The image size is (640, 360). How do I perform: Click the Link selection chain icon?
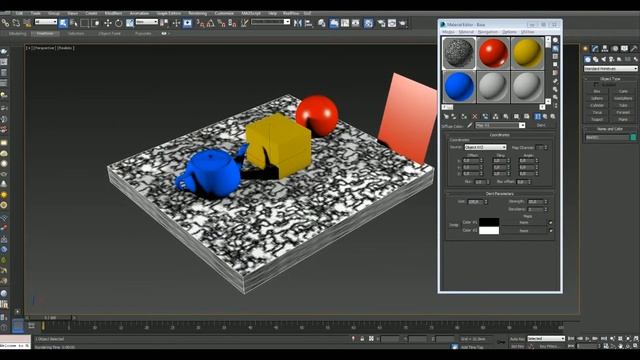click(5, 23)
